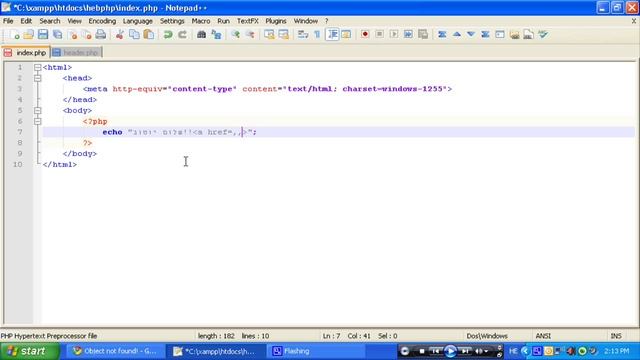
Task: Click the spell-check checkmark icon
Action: tap(543, 35)
